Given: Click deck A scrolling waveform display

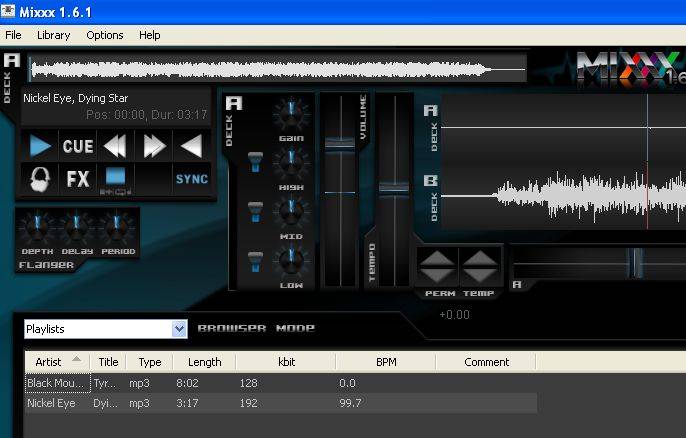Looking at the screenshot, I should click(x=564, y=128).
